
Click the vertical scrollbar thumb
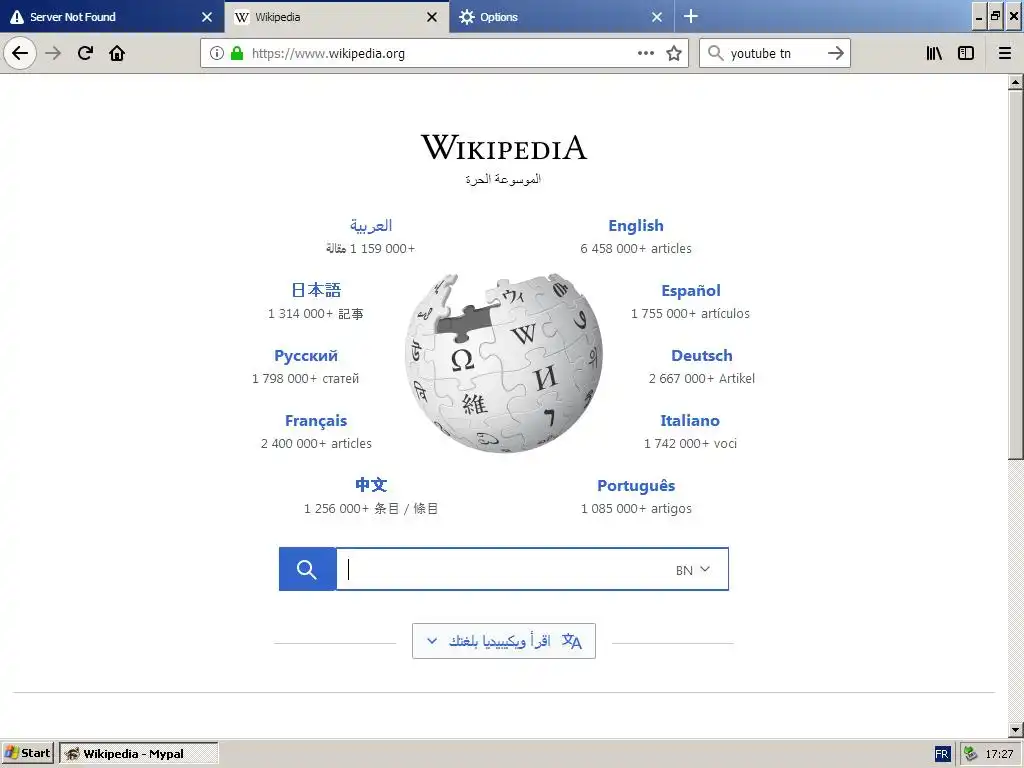(1016, 275)
